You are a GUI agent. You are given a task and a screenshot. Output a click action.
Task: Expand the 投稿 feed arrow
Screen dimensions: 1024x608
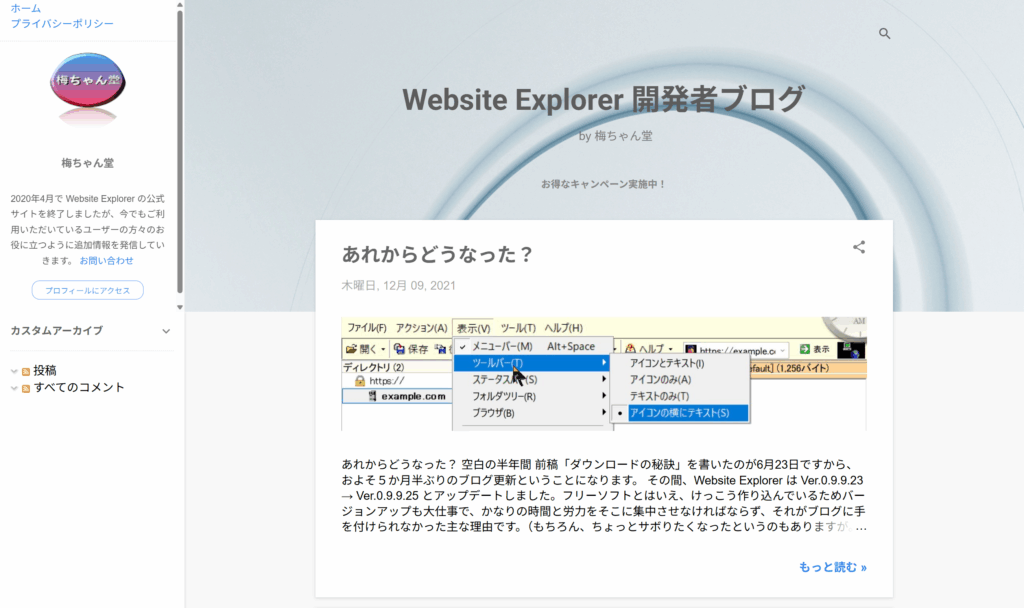(x=14, y=371)
